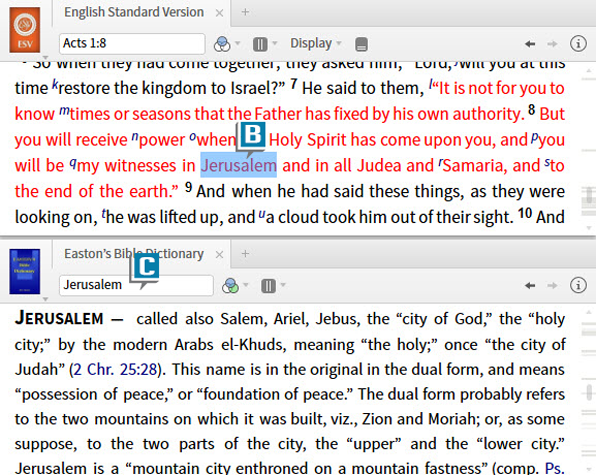This screenshot has height=475, width=596.
Task: Click footnote marker n before power
Action: tap(135, 137)
